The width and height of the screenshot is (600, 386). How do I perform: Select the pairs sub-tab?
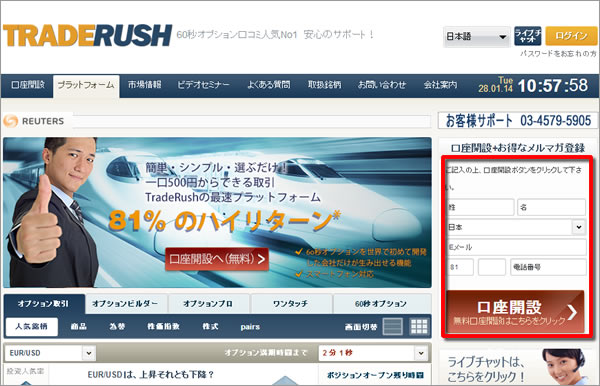[x=250, y=327]
